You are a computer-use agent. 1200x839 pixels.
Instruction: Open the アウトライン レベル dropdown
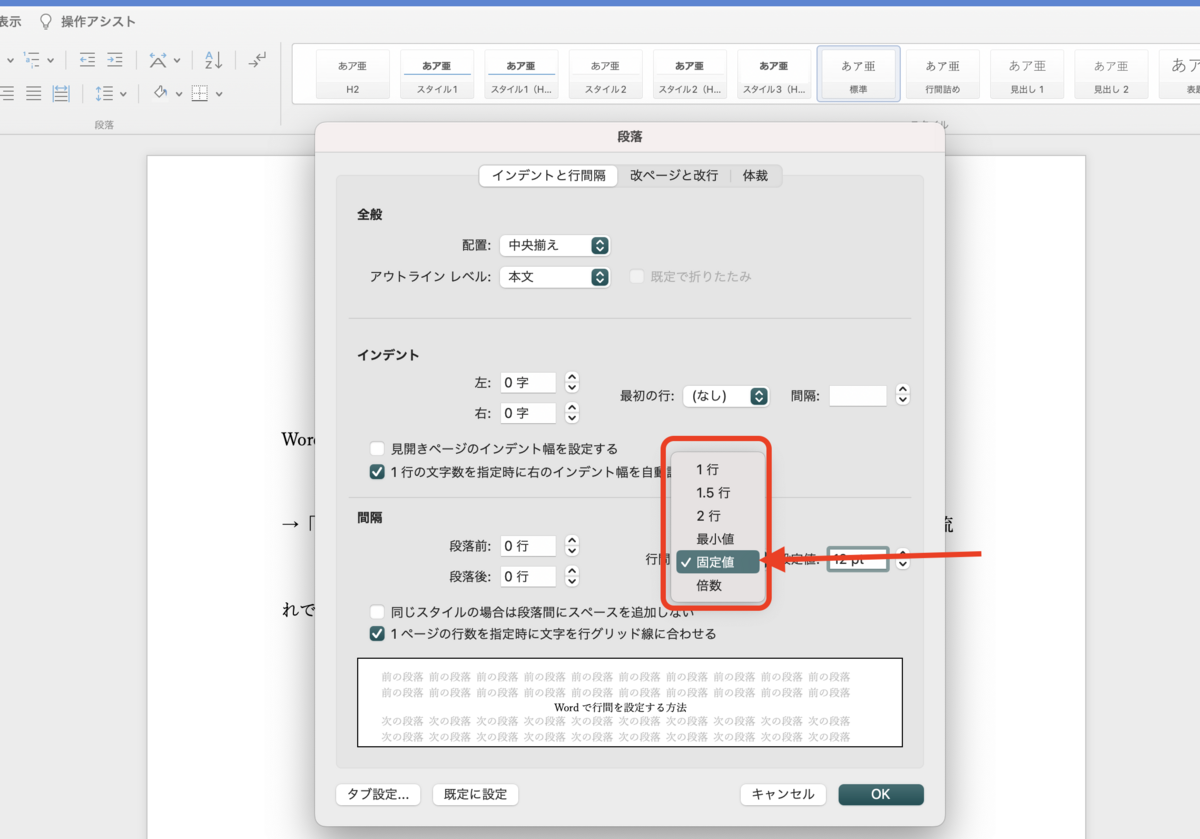tap(555, 277)
